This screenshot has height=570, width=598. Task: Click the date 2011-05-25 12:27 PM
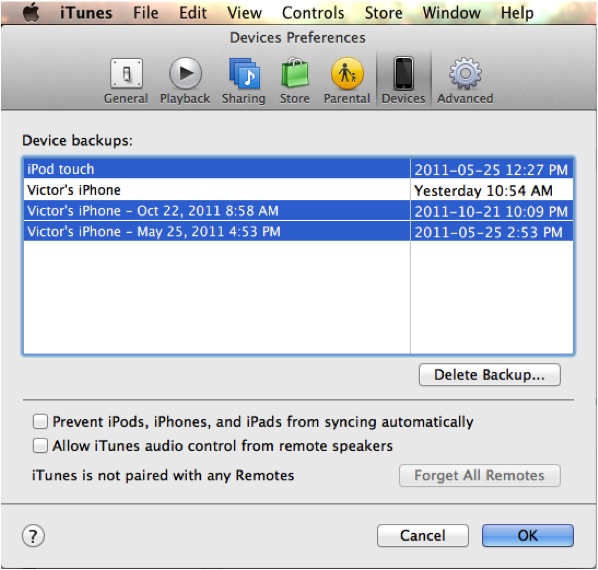click(491, 170)
